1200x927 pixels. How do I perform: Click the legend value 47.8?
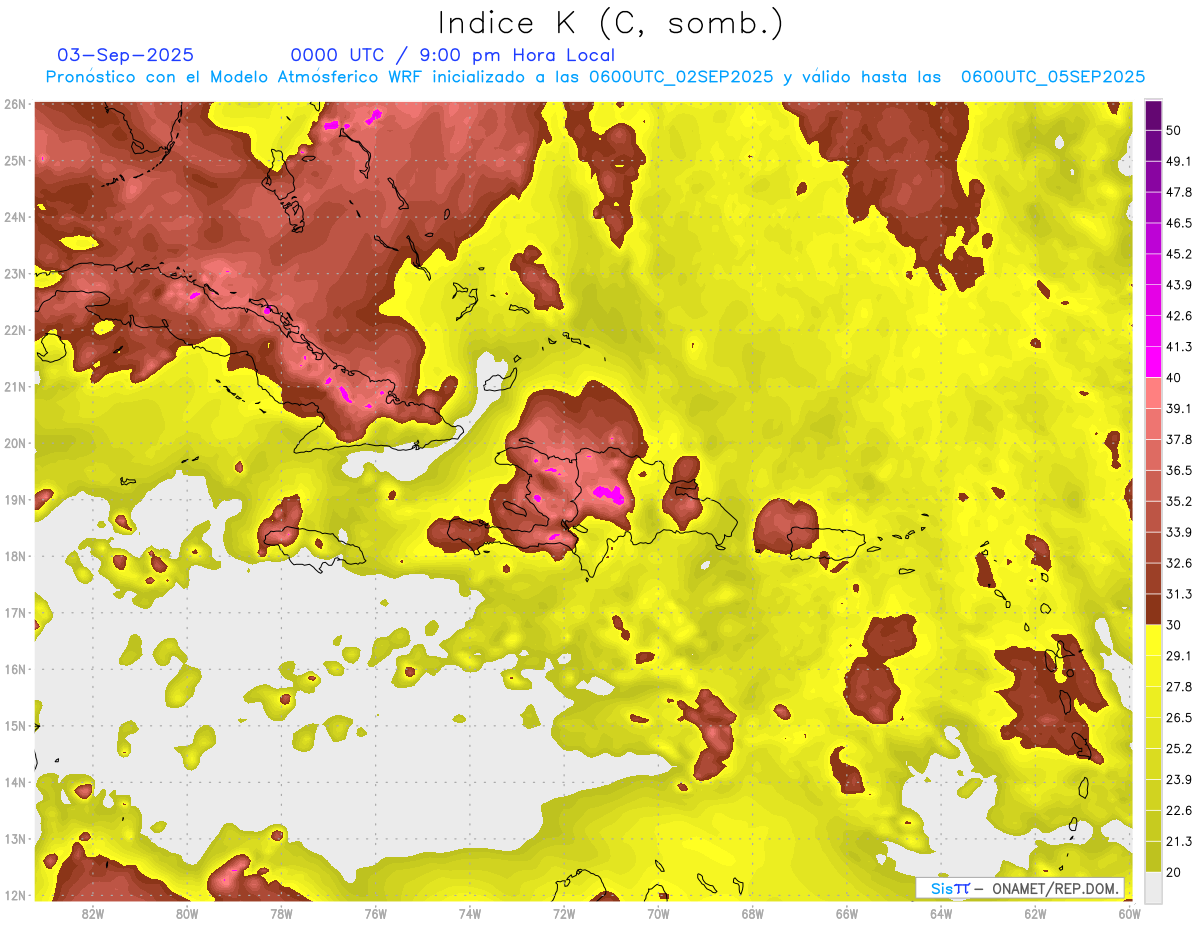tap(1179, 192)
